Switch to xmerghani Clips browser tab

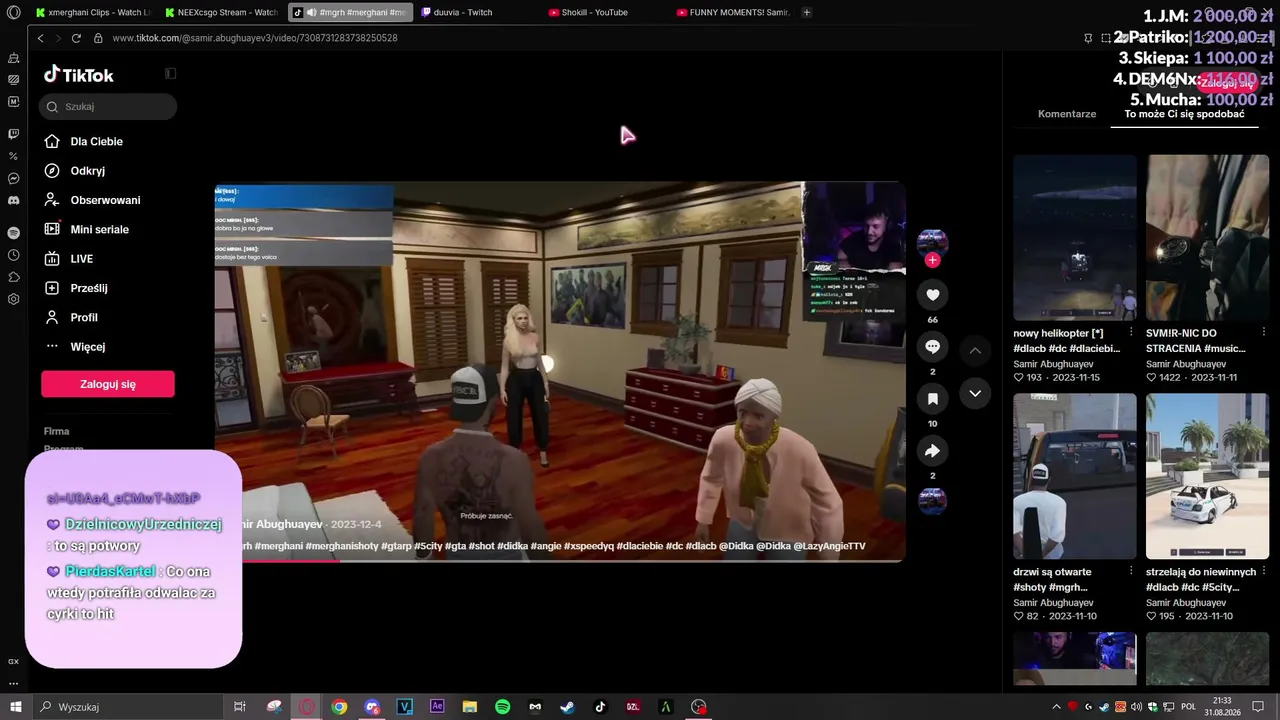pyautogui.click(x=92, y=13)
